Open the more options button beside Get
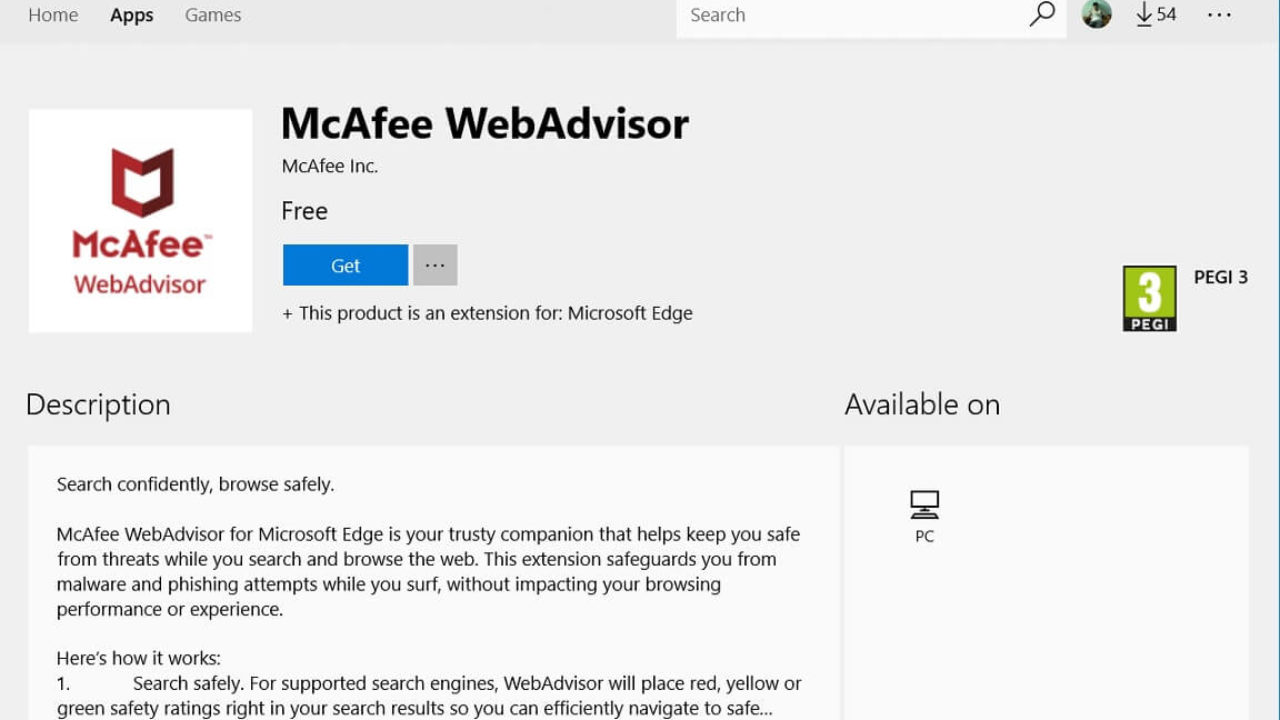The width and height of the screenshot is (1280, 720). [435, 265]
